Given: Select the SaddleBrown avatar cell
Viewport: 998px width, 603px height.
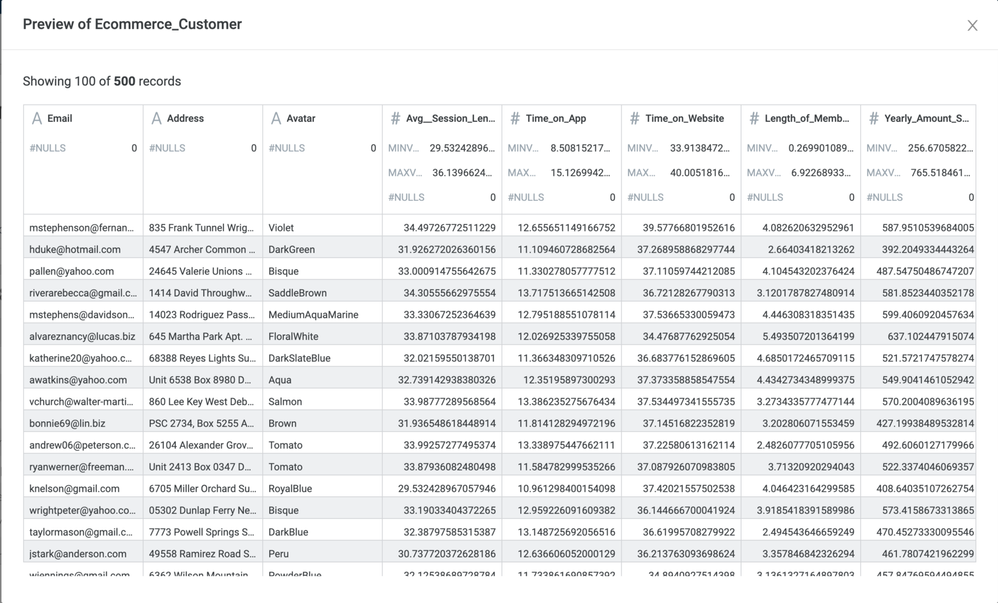Looking at the screenshot, I should 297,293.
